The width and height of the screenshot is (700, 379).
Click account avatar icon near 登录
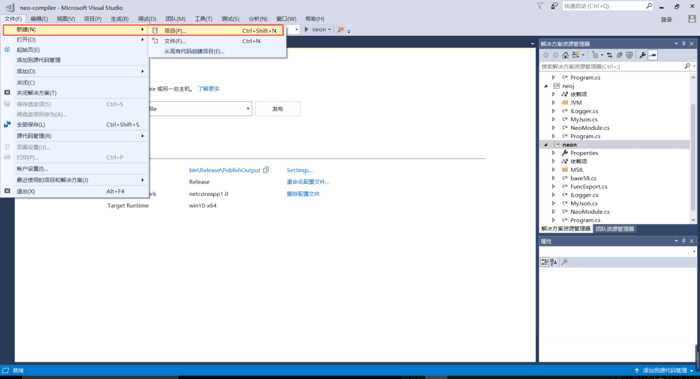tap(692, 19)
